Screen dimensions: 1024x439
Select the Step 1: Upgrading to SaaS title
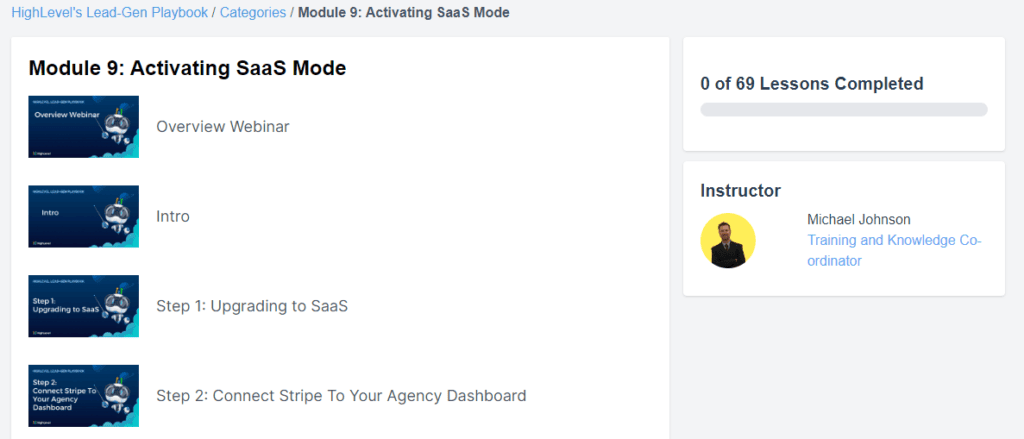(252, 306)
